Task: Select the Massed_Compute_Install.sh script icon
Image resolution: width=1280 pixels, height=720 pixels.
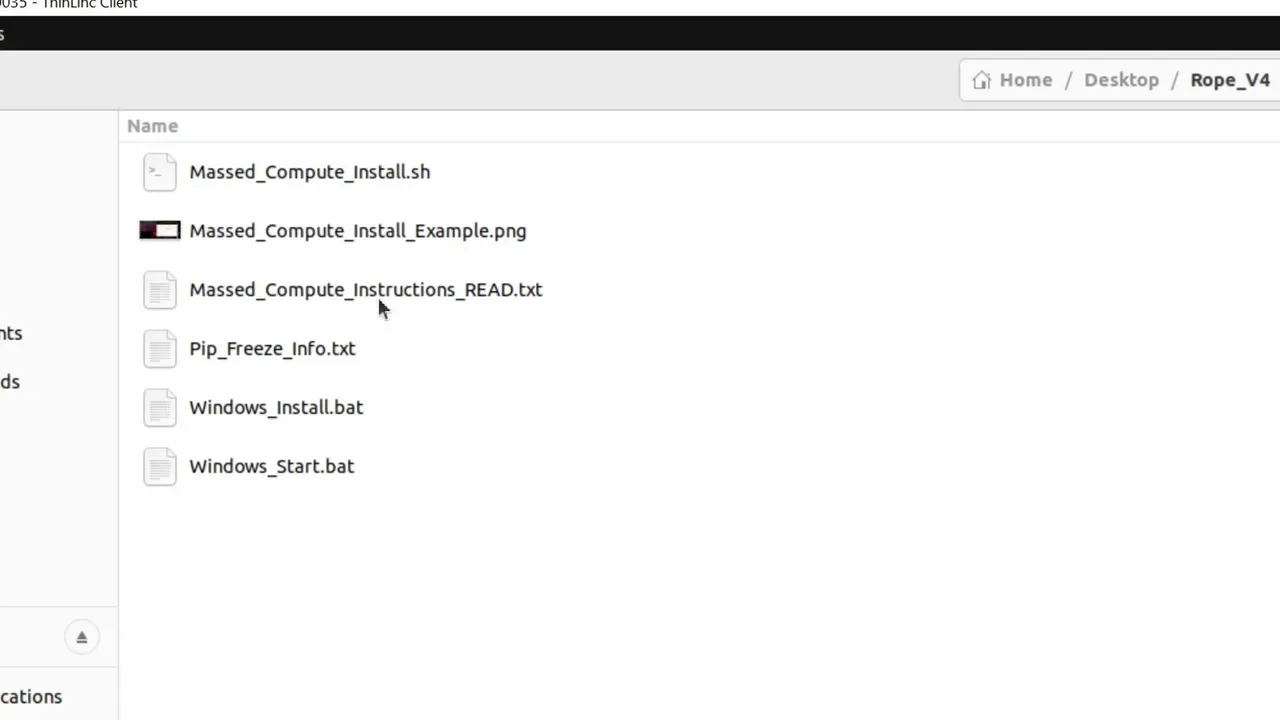Action: 160,172
